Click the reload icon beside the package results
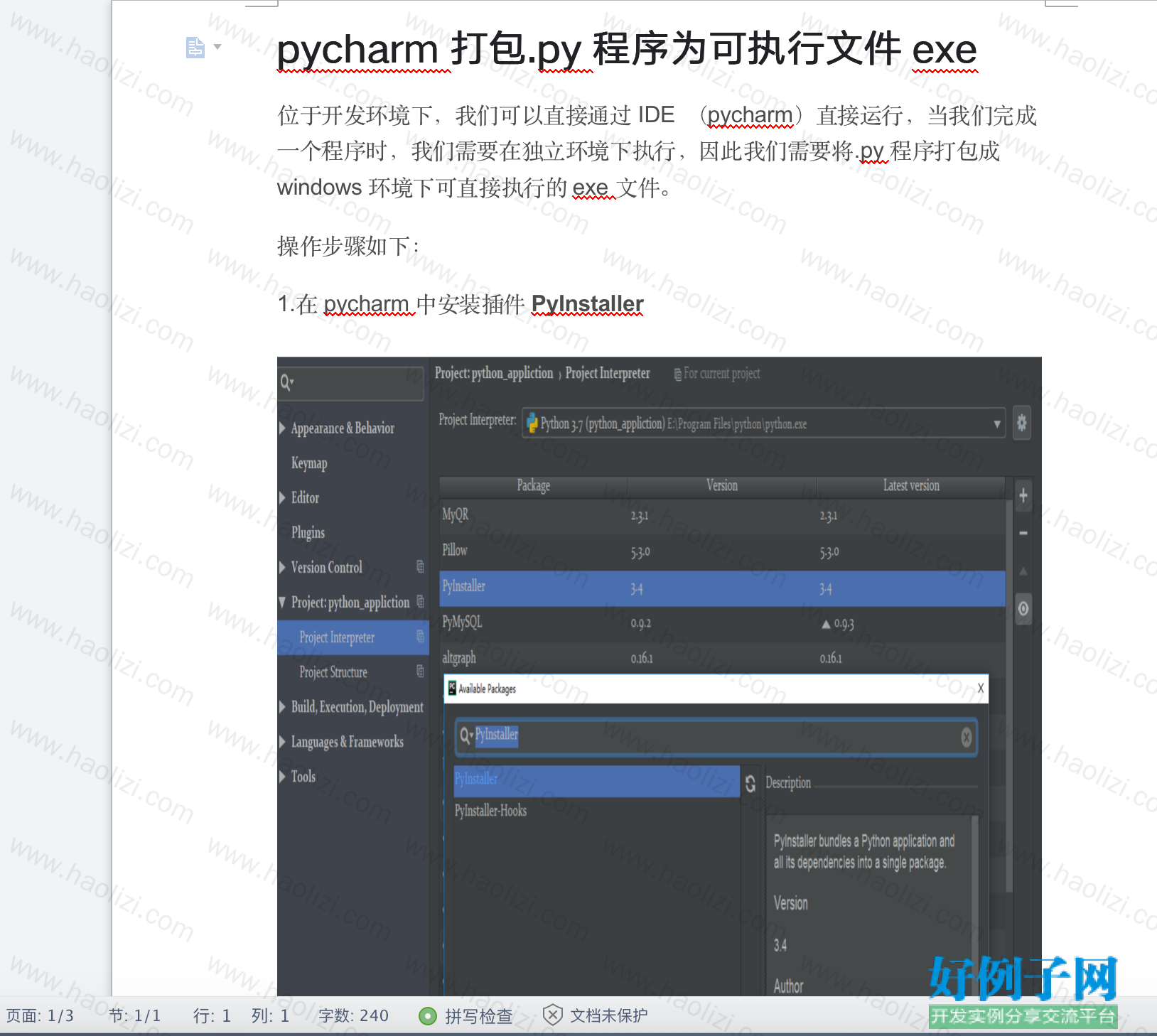 coord(750,783)
